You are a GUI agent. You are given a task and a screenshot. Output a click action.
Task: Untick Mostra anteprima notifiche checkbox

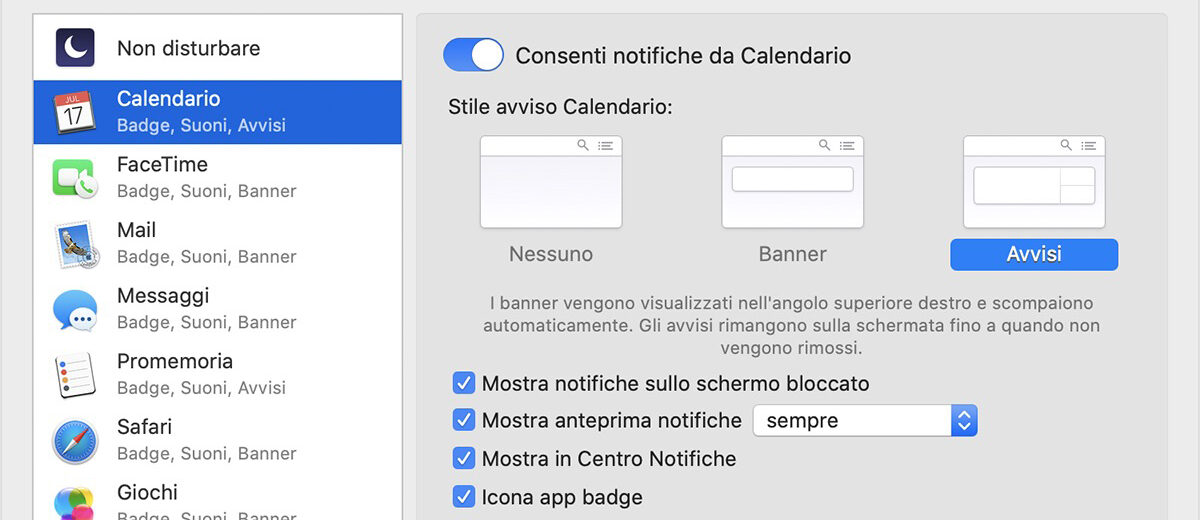click(464, 421)
